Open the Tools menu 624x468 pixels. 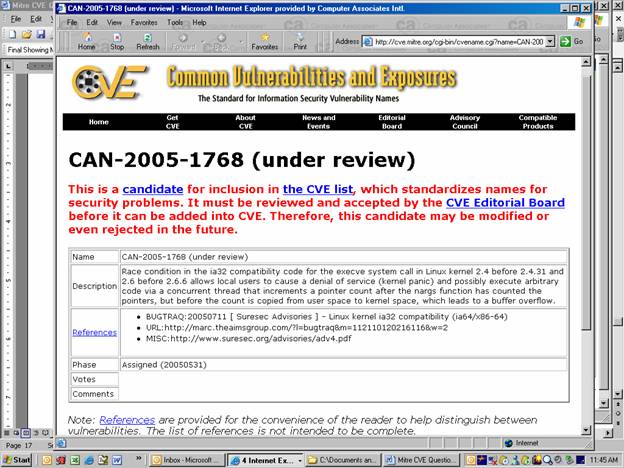tap(175, 22)
